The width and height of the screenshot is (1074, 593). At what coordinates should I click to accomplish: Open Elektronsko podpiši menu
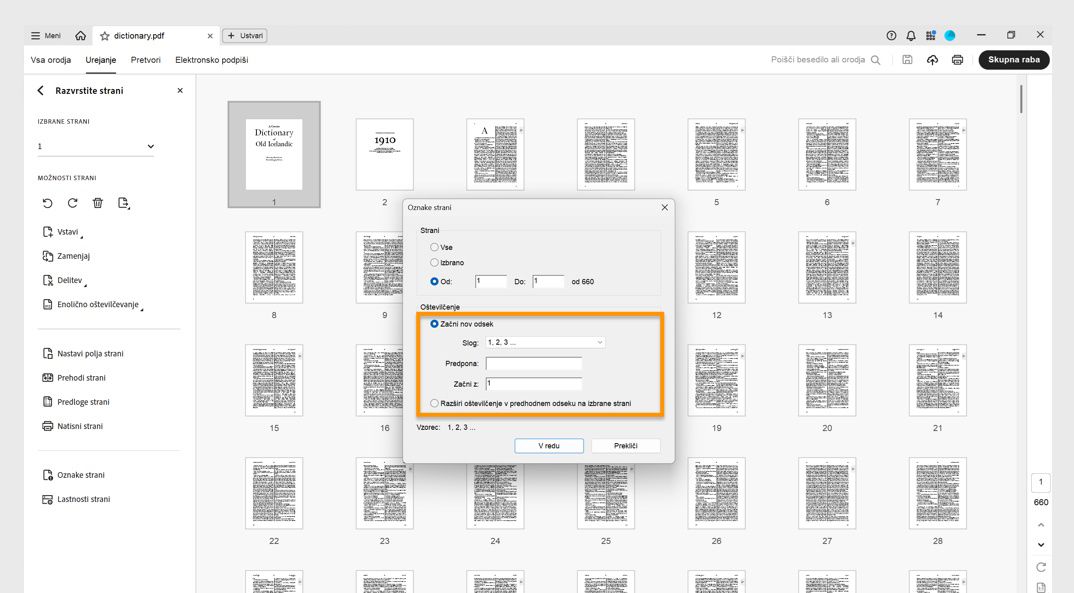click(x=212, y=60)
